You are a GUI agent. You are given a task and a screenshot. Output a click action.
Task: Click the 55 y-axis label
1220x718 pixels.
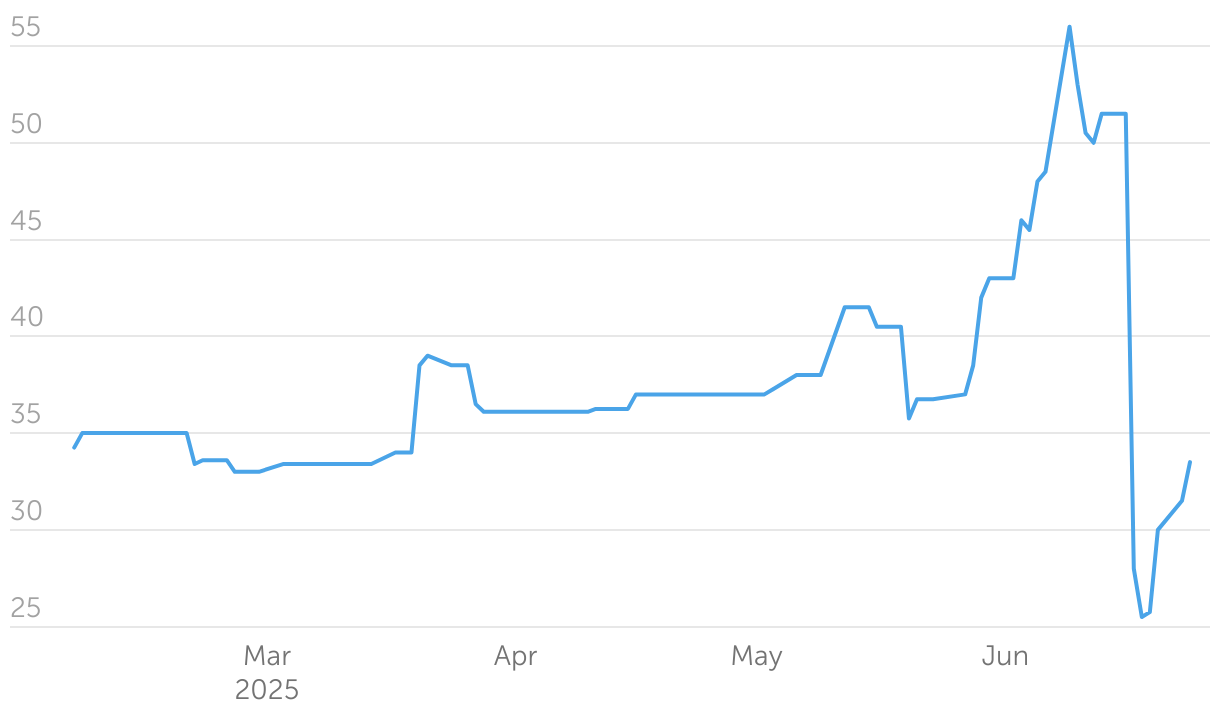[25, 28]
